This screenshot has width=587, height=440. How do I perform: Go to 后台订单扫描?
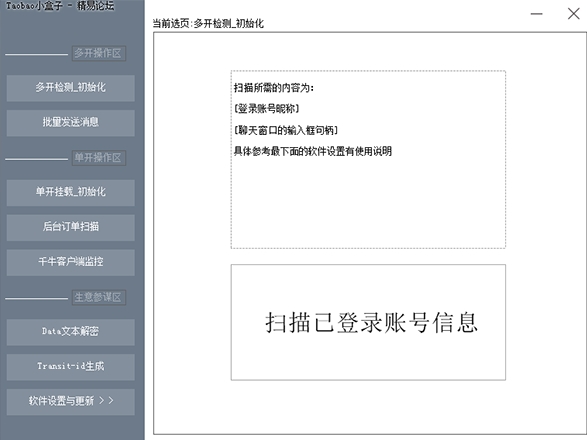(x=70, y=227)
